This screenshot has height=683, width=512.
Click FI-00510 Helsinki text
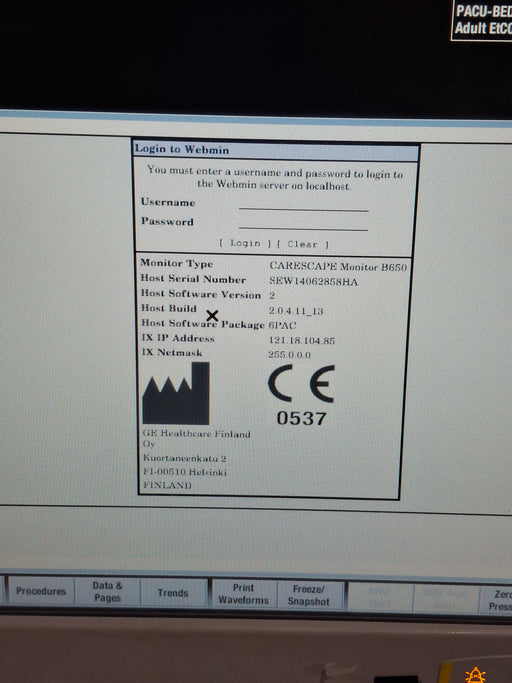[185, 472]
